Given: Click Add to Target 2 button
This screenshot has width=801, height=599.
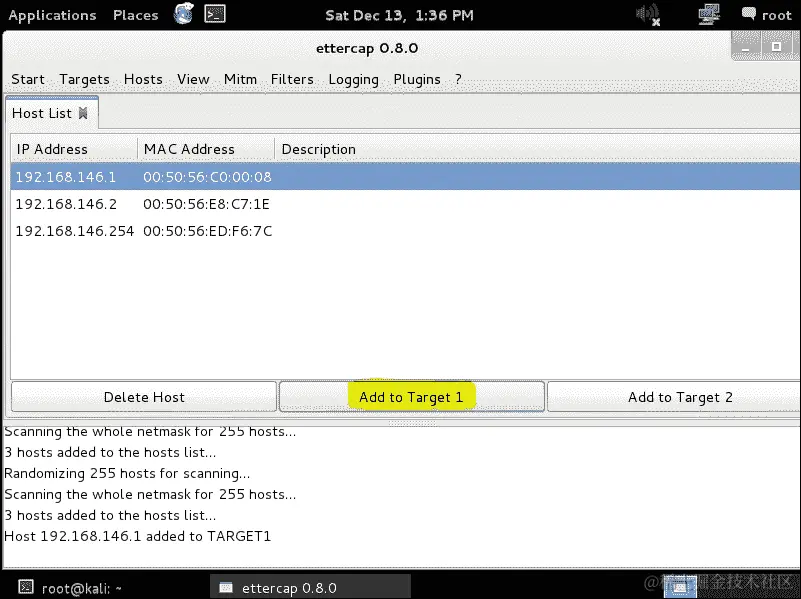Looking at the screenshot, I should pyautogui.click(x=674, y=397).
